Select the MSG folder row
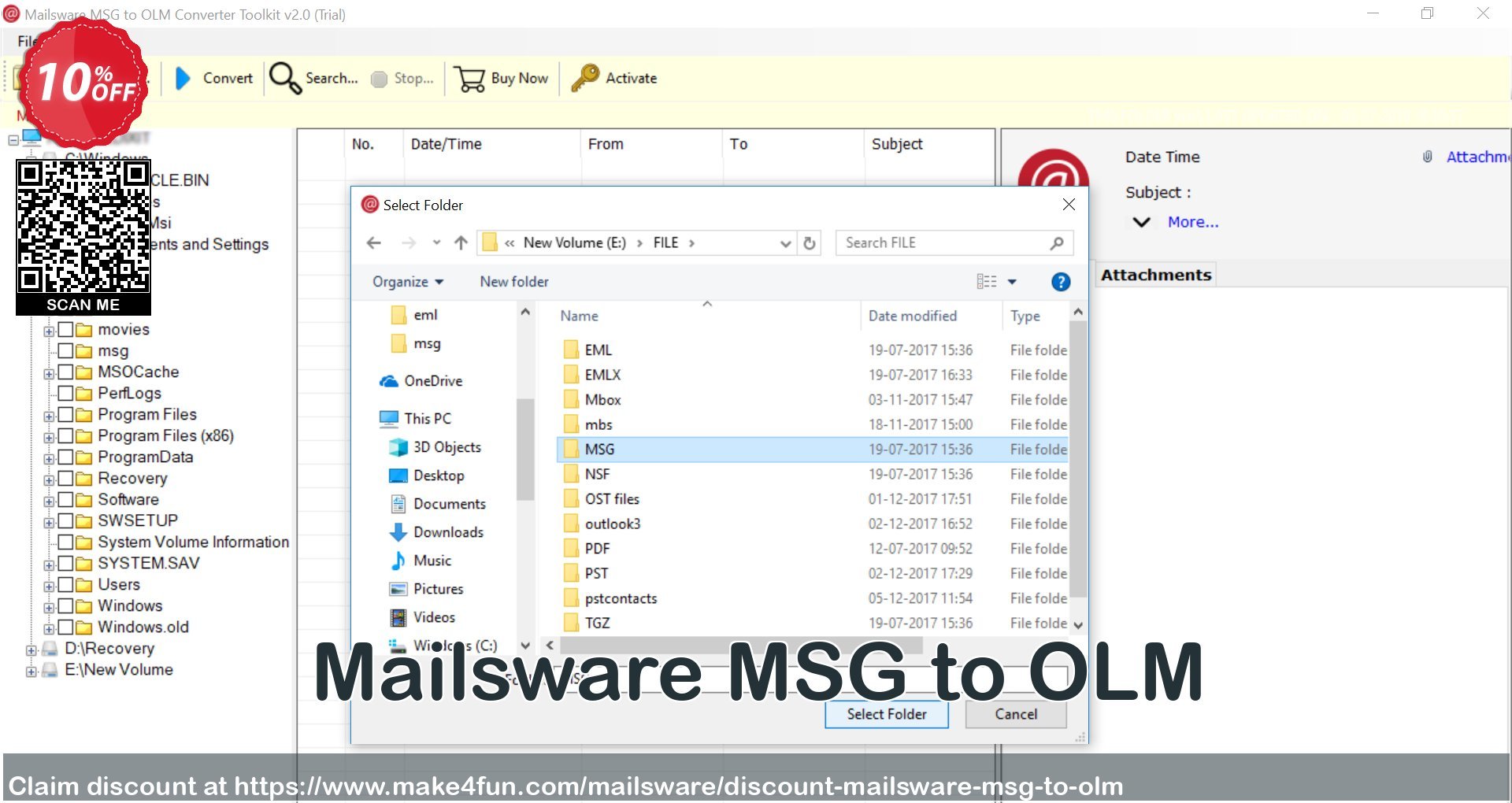Viewport: 1512px width, 803px height. [x=813, y=450]
